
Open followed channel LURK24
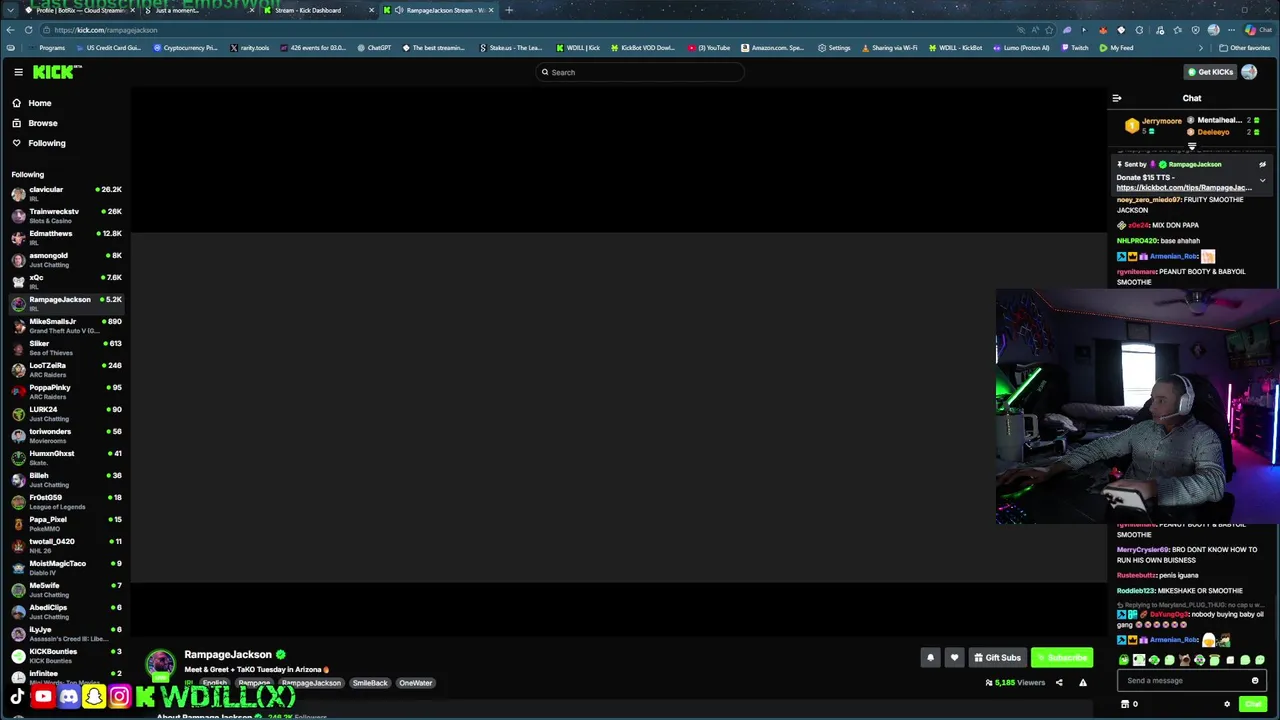tap(66, 414)
